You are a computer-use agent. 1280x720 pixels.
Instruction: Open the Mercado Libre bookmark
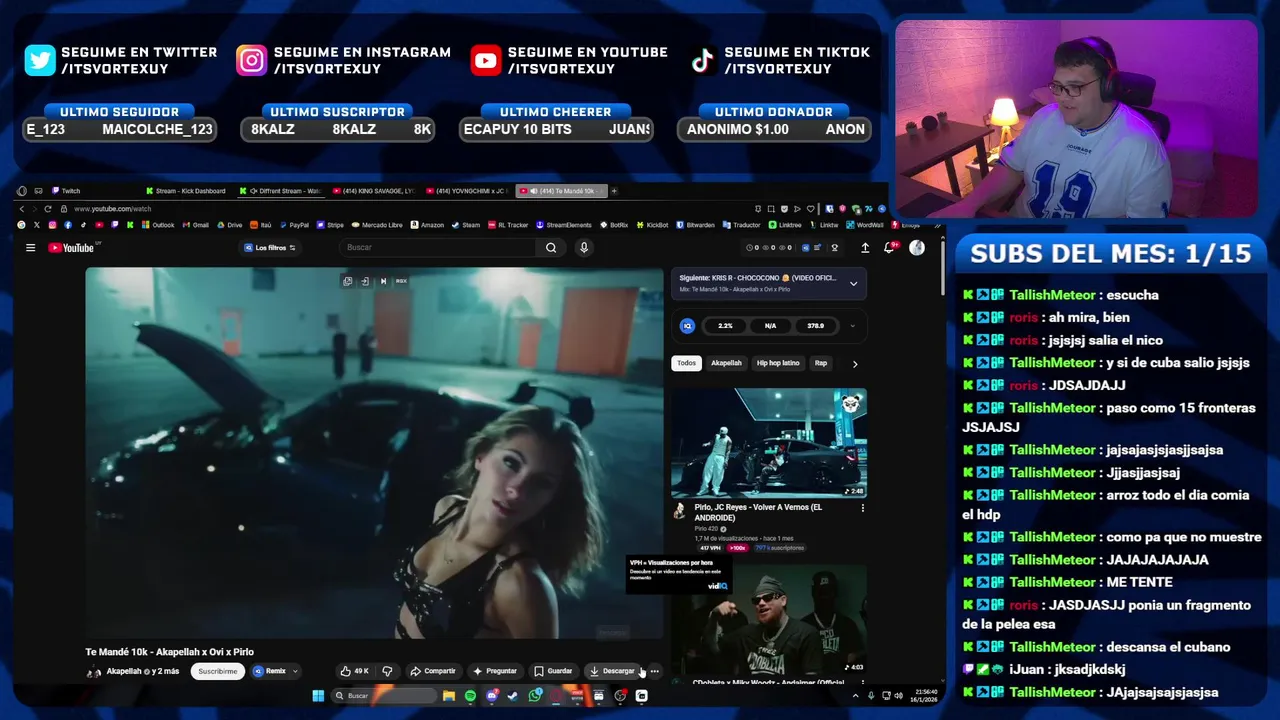pyautogui.click(x=376, y=225)
